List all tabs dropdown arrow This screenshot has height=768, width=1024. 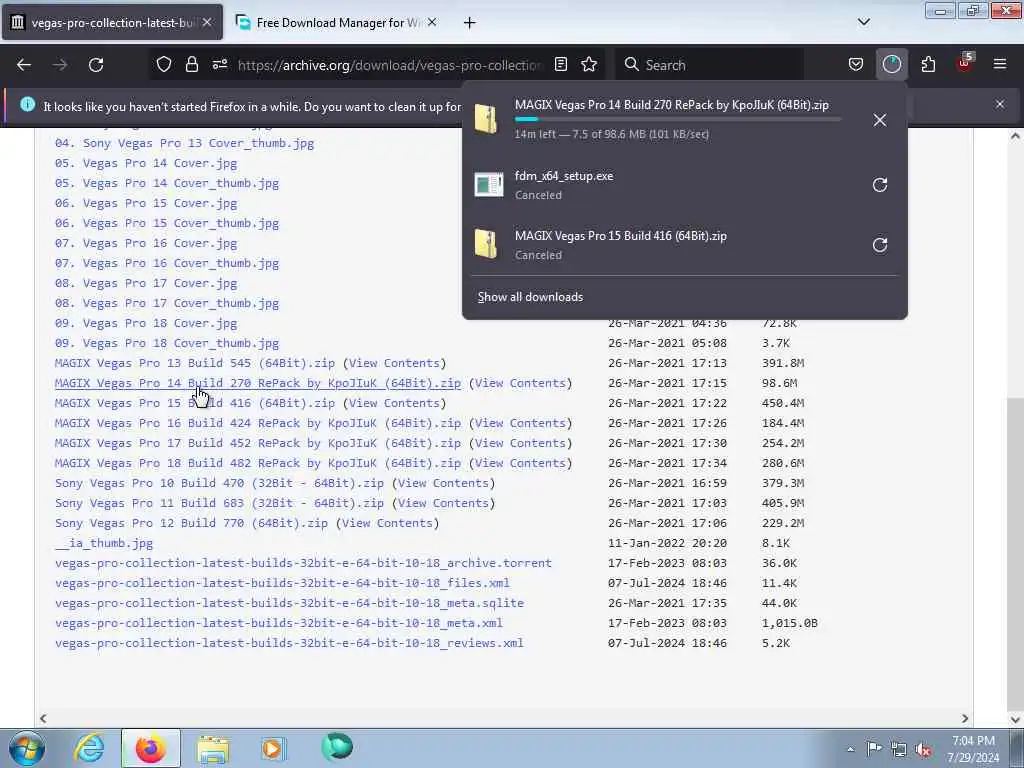[x=864, y=22]
